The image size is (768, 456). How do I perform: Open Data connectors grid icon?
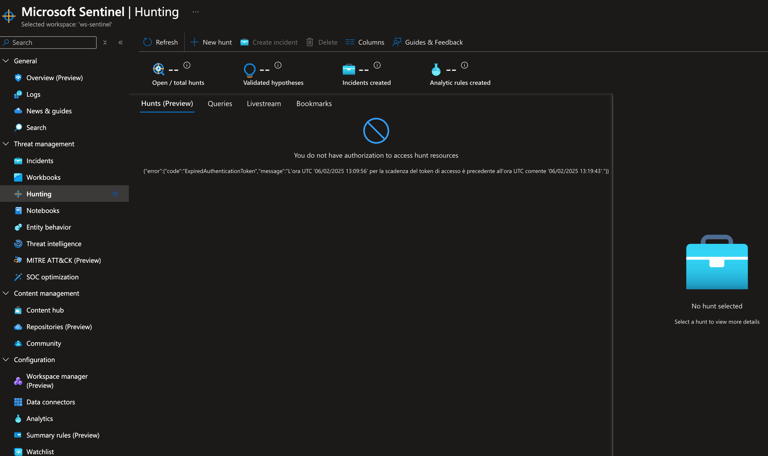(18, 402)
